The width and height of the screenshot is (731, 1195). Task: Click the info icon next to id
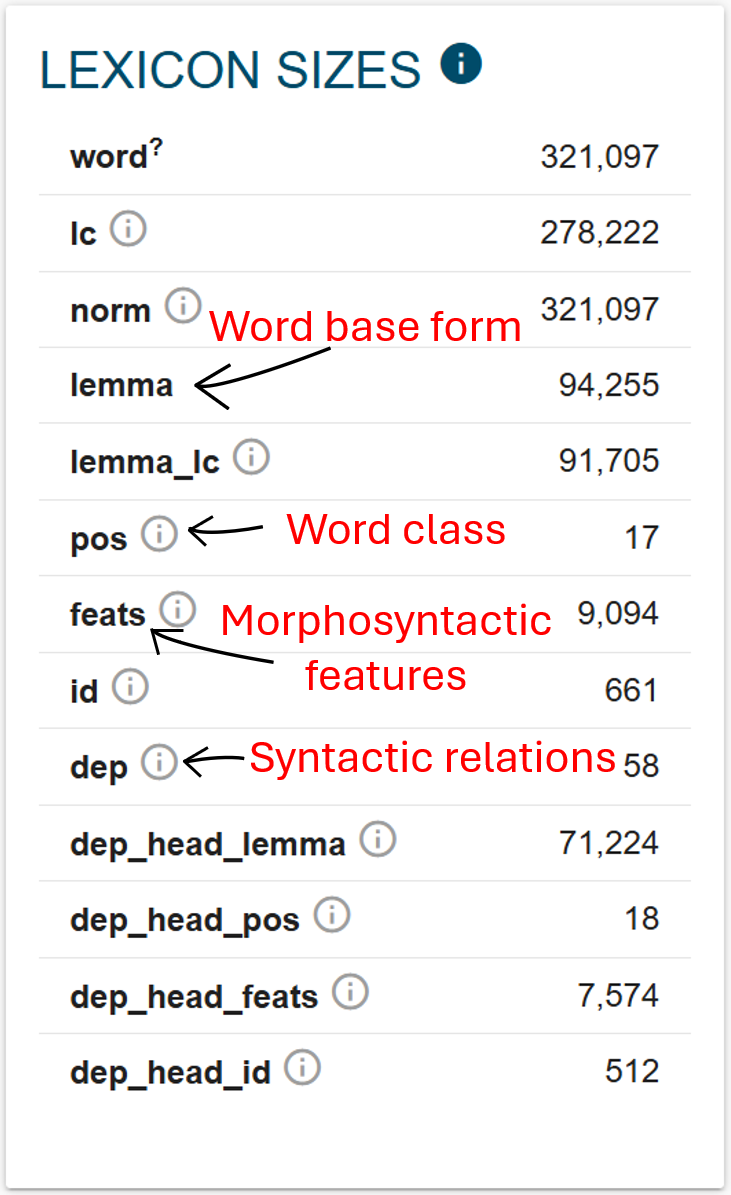[x=130, y=687]
